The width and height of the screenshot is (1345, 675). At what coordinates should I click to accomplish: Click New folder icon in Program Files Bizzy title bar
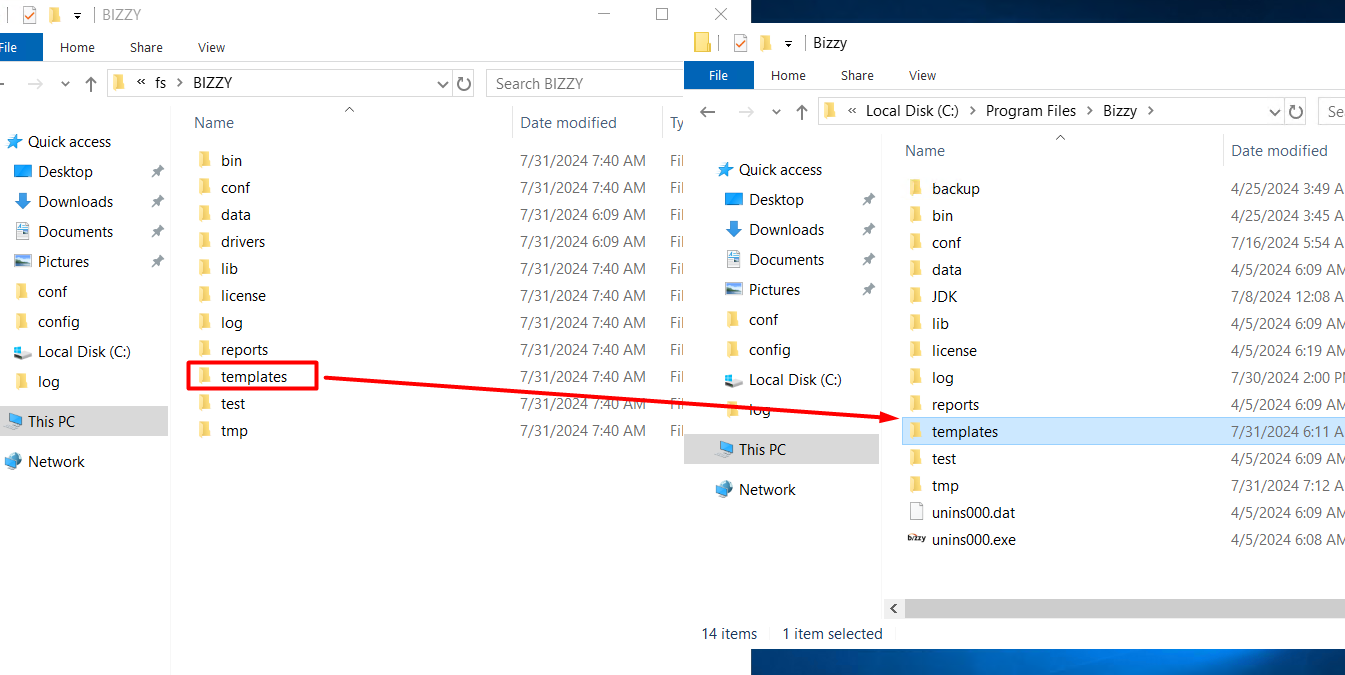point(766,43)
